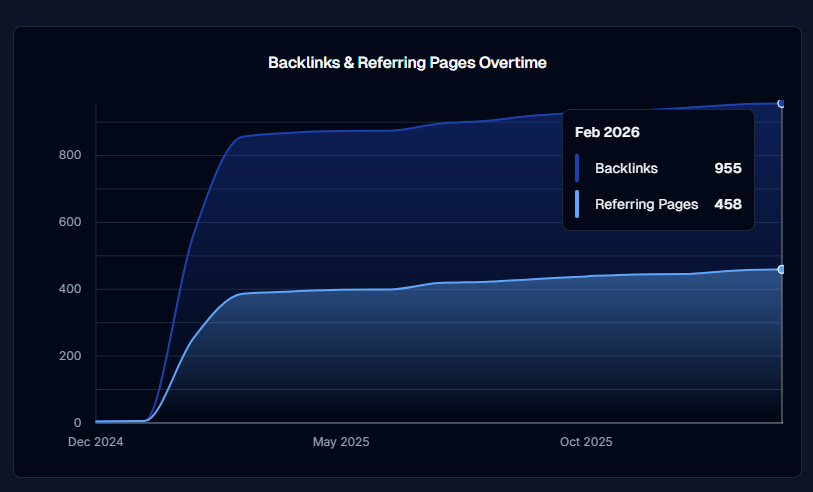Click the light blue Referring Pages color bar
This screenshot has width=813, height=492.
click(x=577, y=204)
